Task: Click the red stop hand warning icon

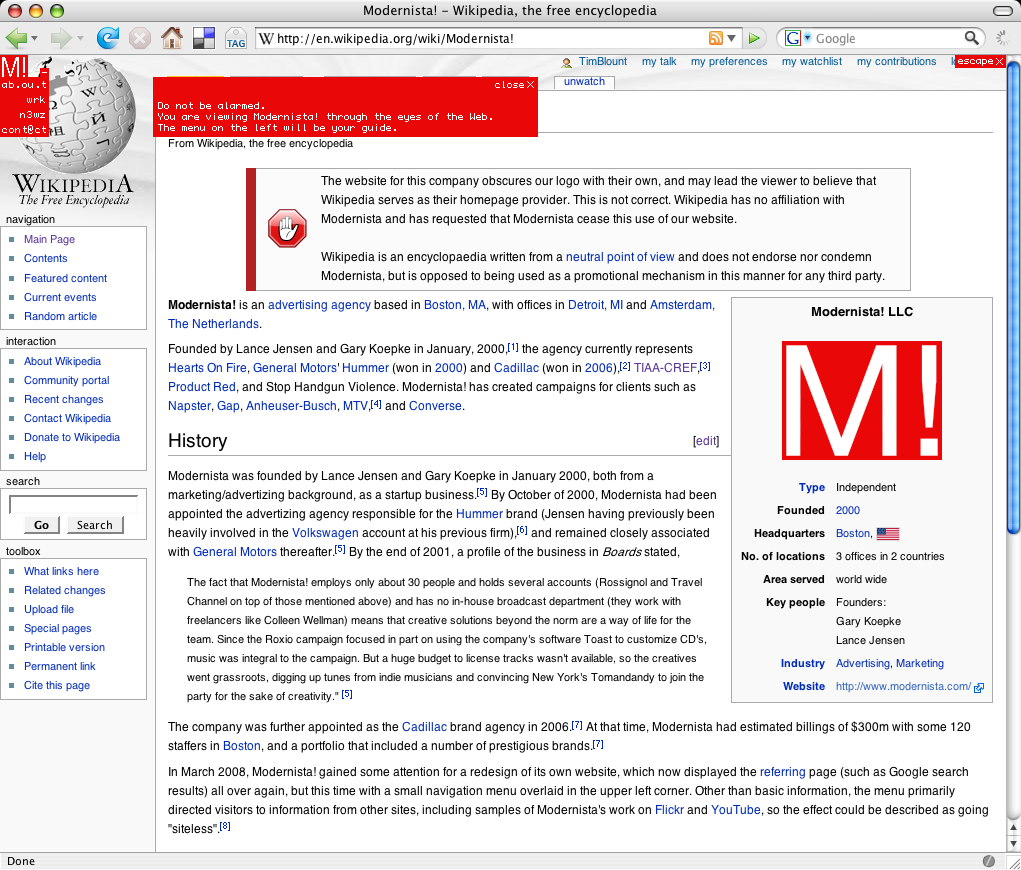Action: click(287, 229)
